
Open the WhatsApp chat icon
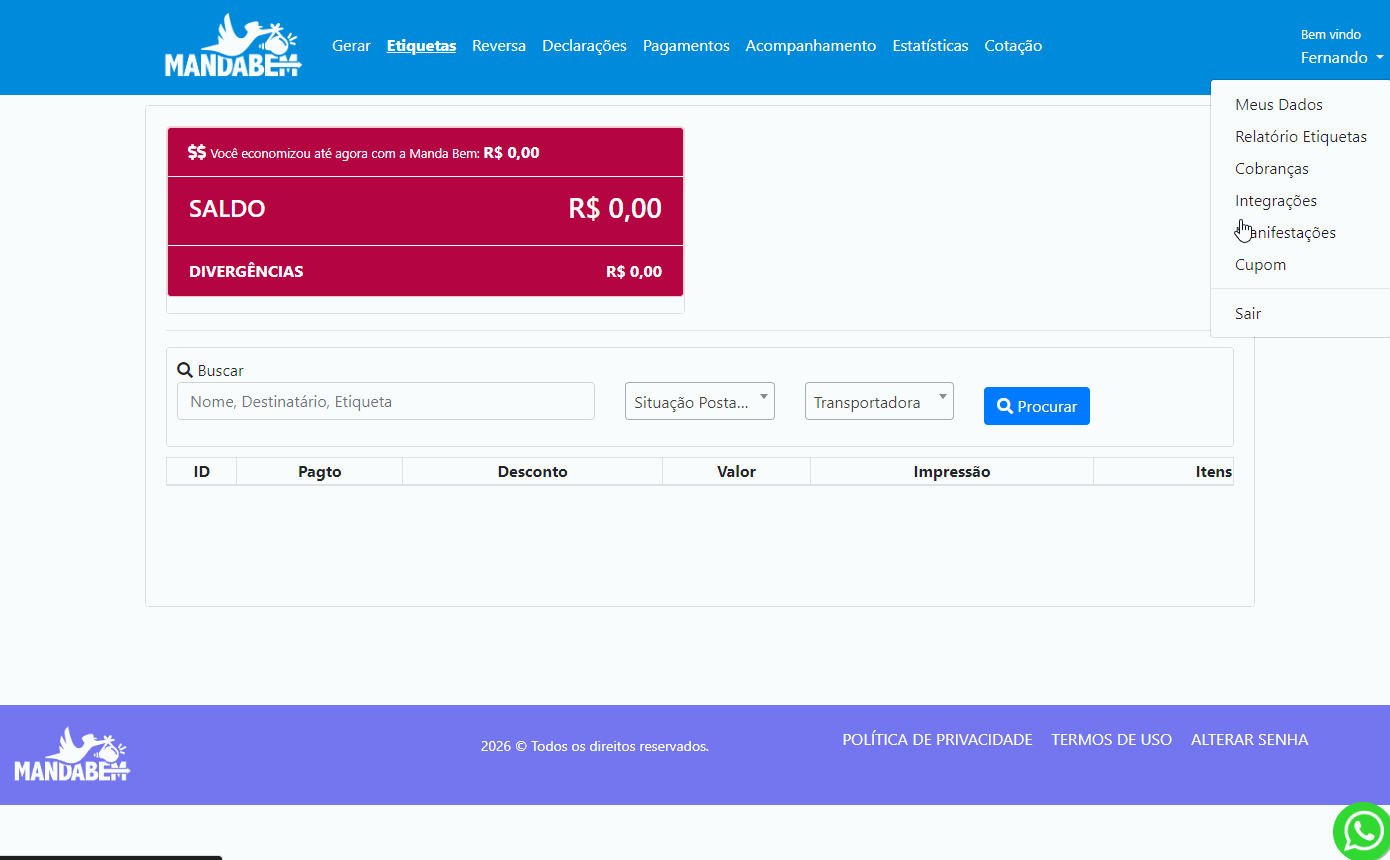pos(1362,831)
